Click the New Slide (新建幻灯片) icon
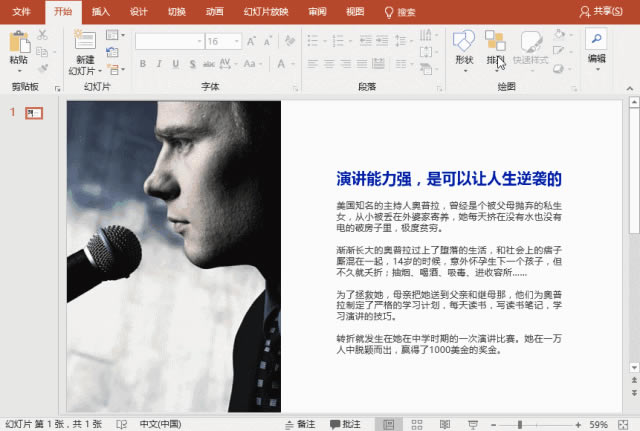 85,40
